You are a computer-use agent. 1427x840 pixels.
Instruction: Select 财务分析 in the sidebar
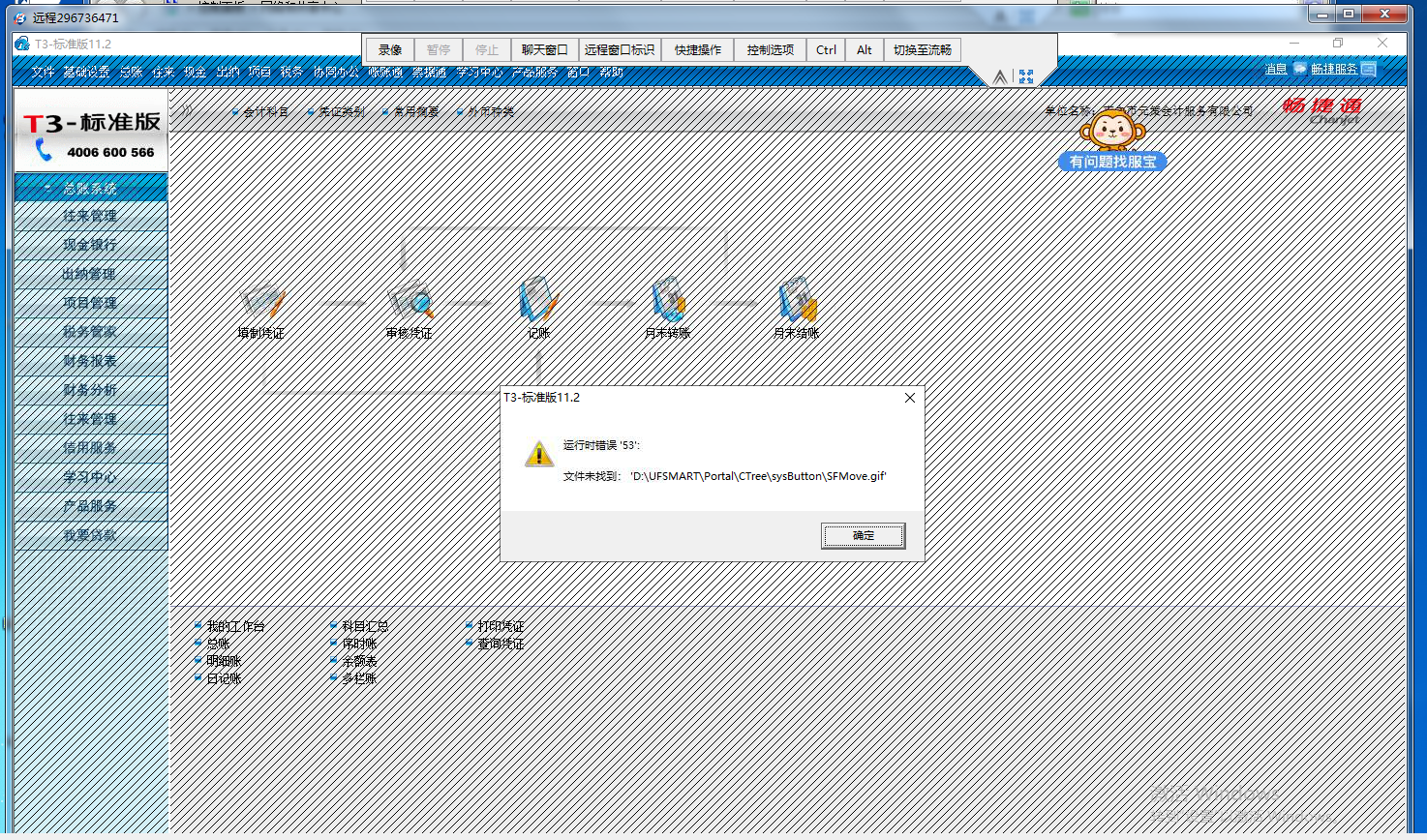[x=91, y=390]
